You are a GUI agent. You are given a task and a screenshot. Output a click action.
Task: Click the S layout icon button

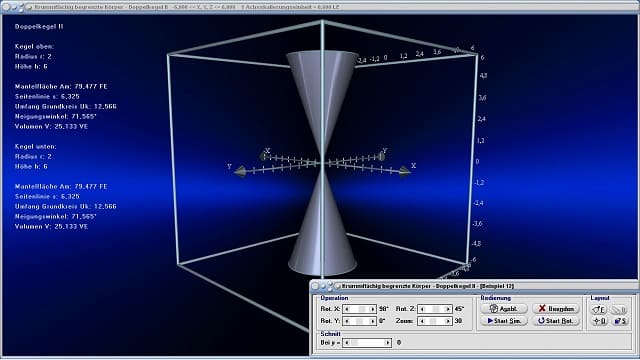coord(620,321)
